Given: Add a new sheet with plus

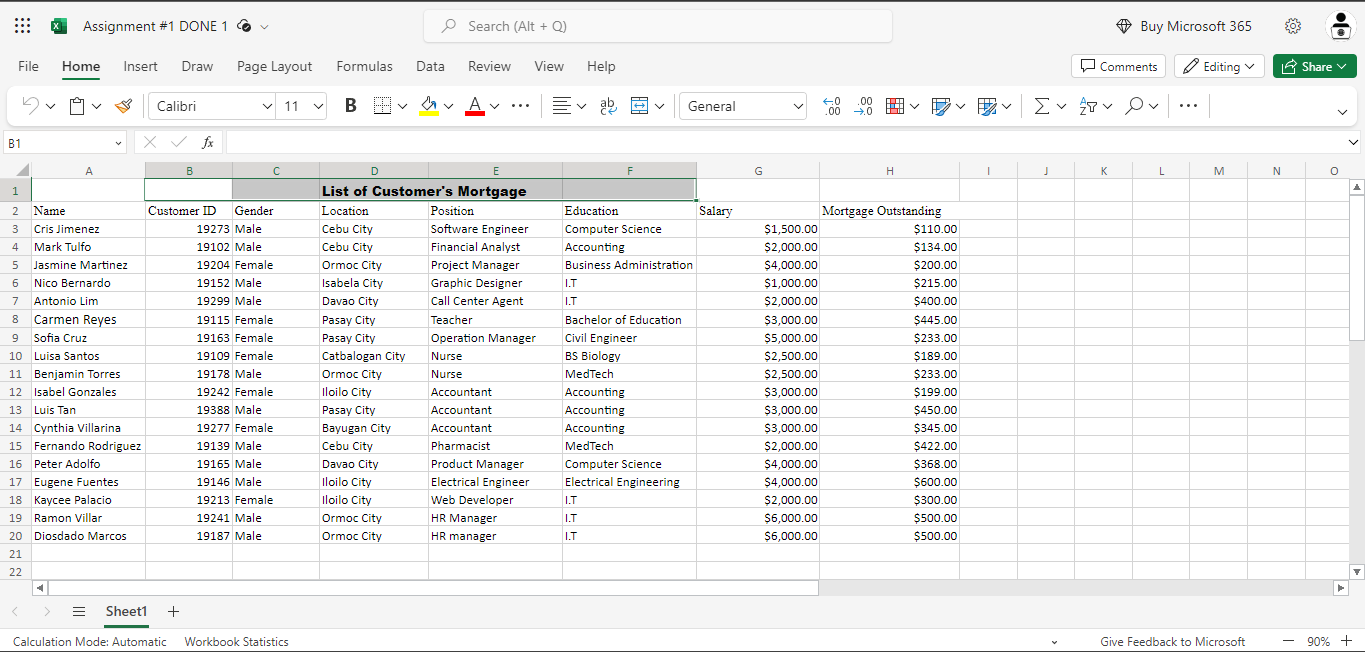Looking at the screenshot, I should (x=173, y=611).
